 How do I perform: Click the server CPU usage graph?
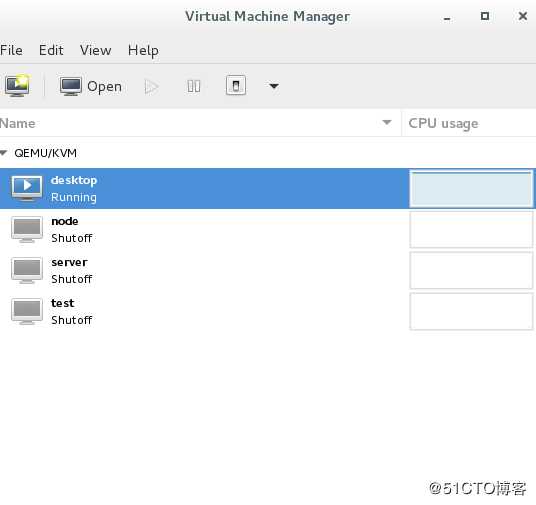[x=471, y=270]
